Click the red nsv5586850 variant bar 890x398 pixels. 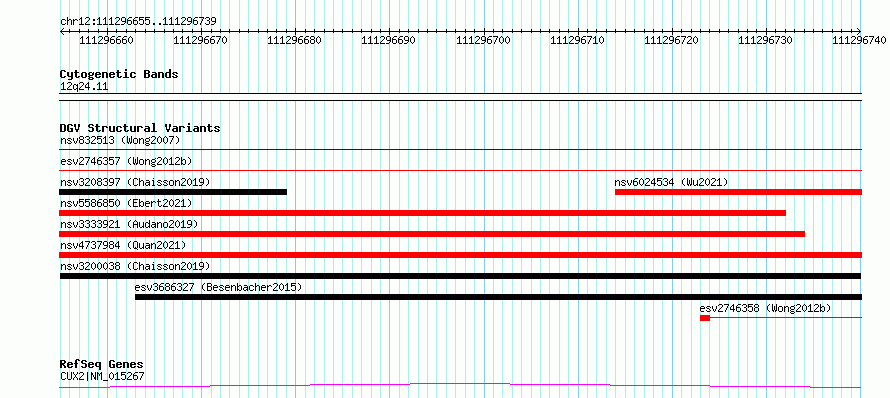tap(423, 213)
